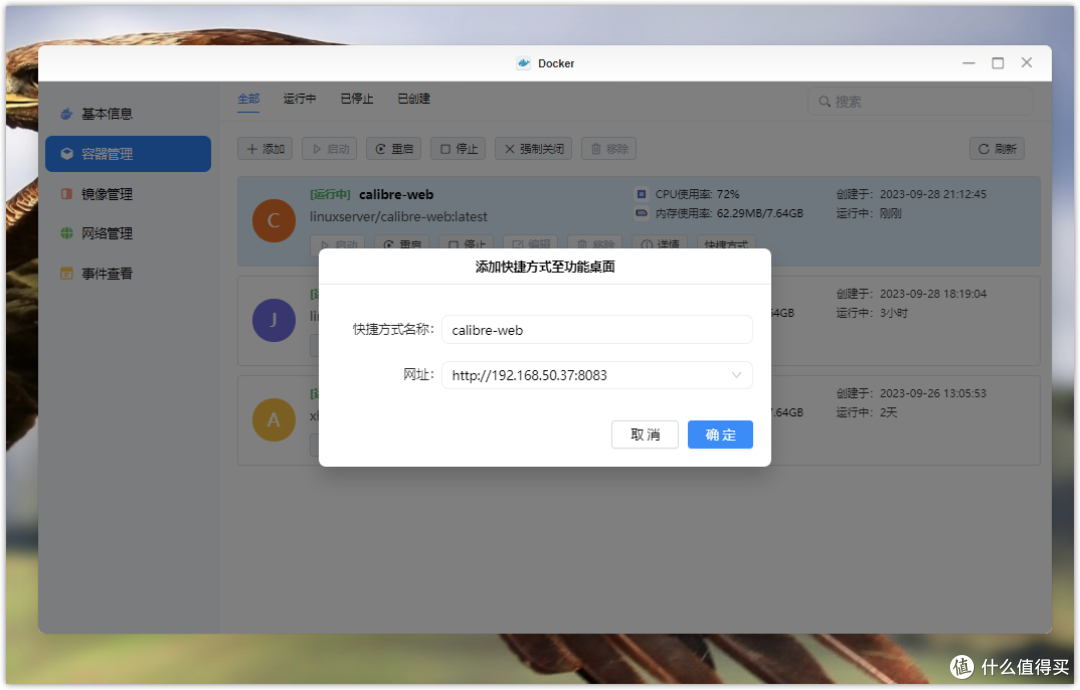Open 镜像管理 in the sidebar

pyautogui.click(x=128, y=194)
